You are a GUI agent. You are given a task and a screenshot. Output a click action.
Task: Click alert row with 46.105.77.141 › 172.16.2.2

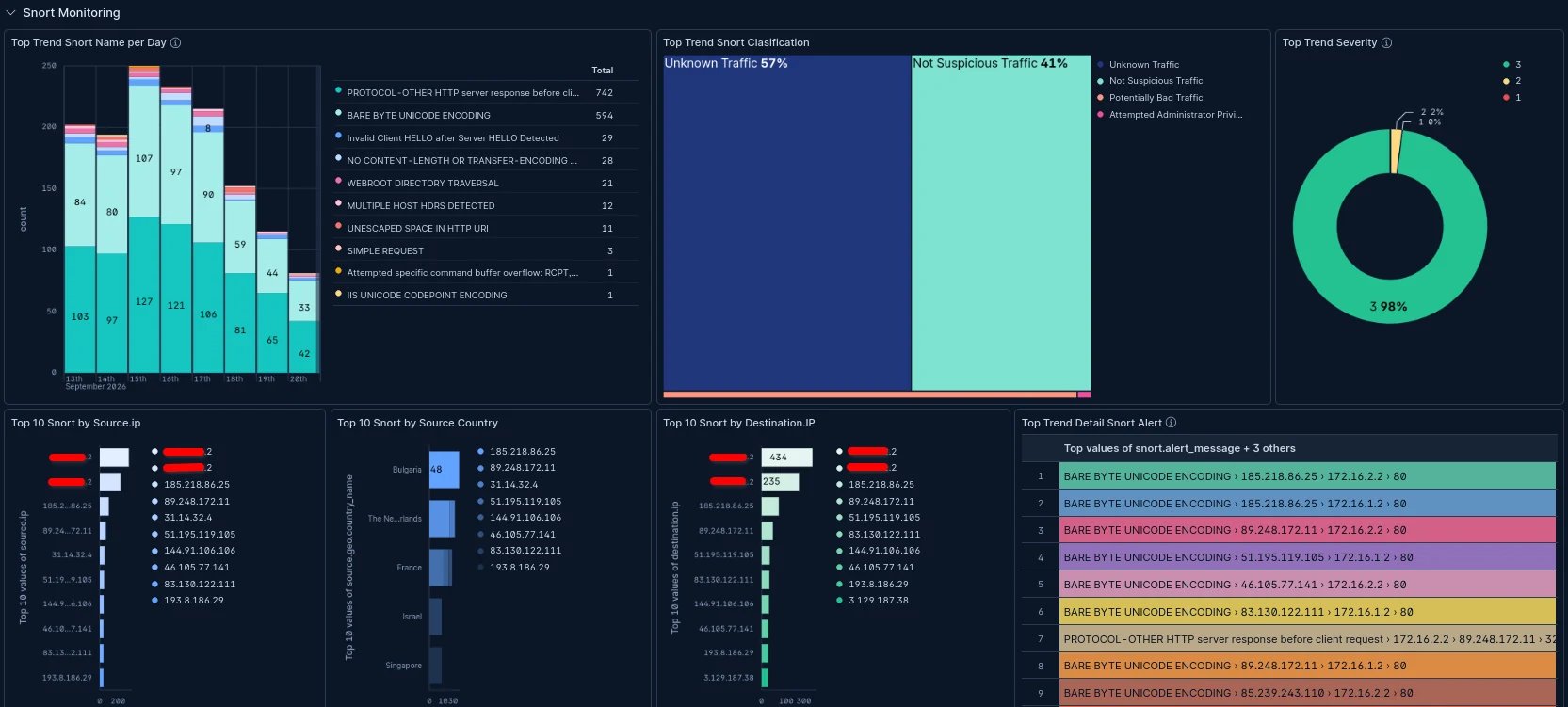(1307, 585)
